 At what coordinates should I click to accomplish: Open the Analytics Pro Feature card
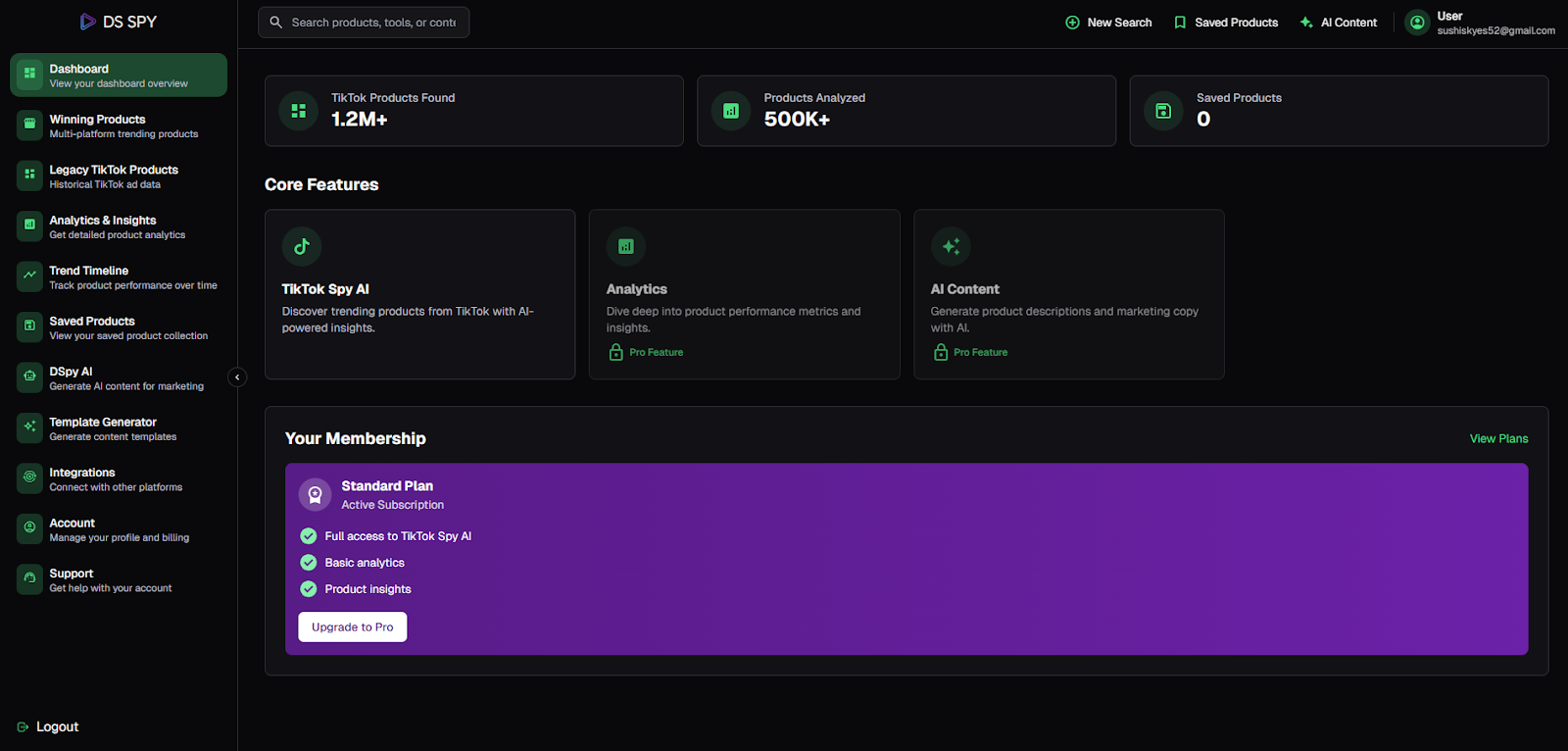[744, 294]
